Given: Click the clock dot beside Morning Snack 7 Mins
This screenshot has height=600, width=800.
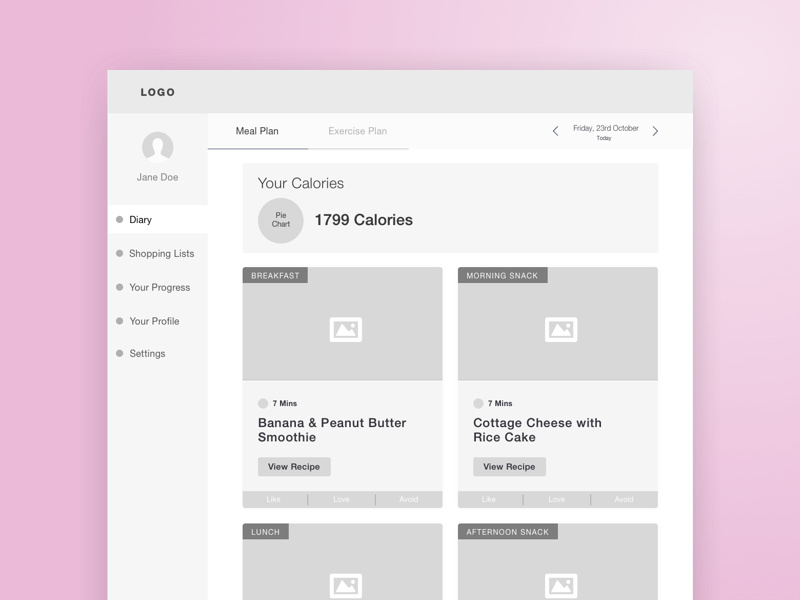Looking at the screenshot, I should pos(478,403).
